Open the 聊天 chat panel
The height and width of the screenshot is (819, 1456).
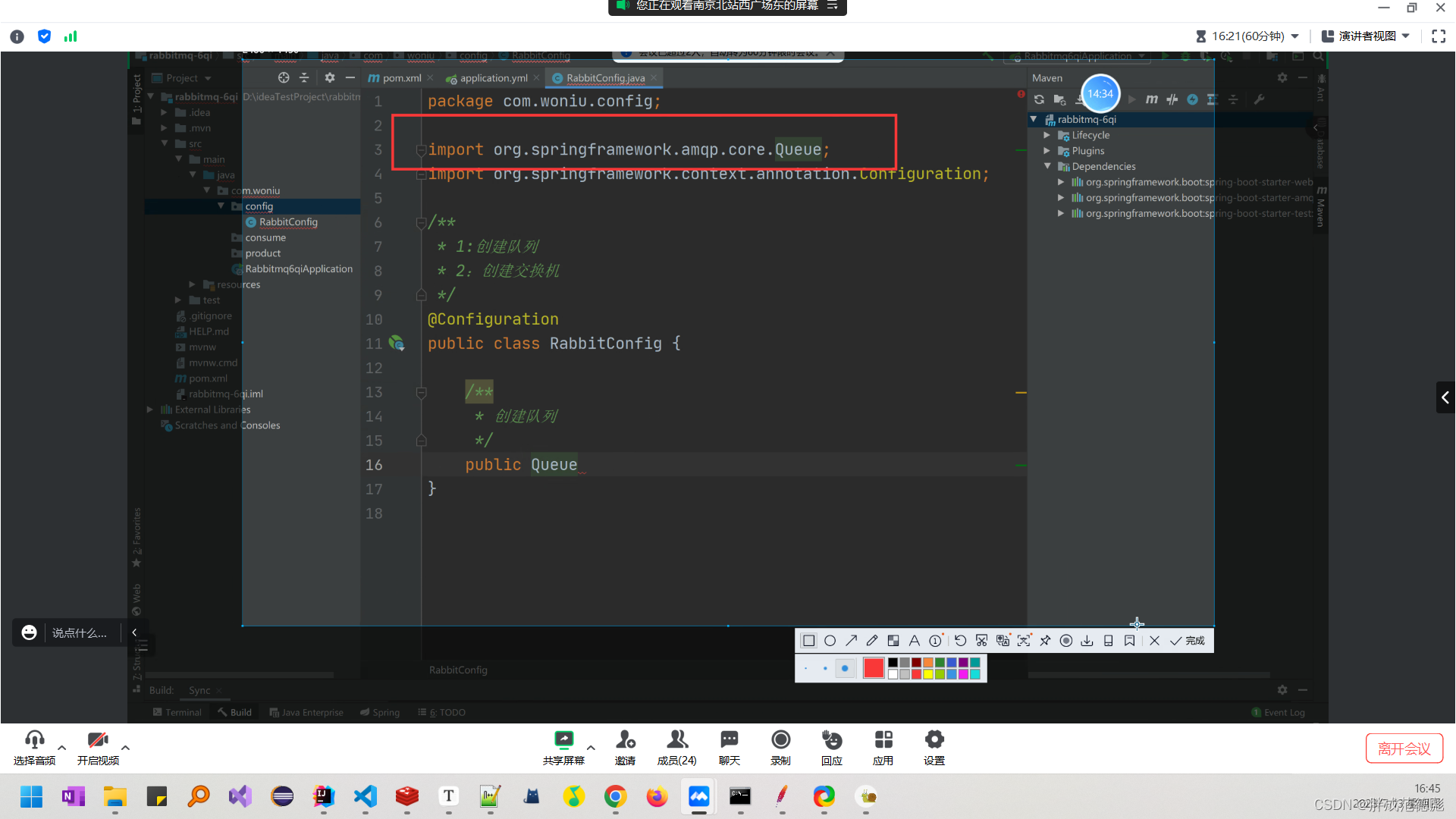coord(730,748)
